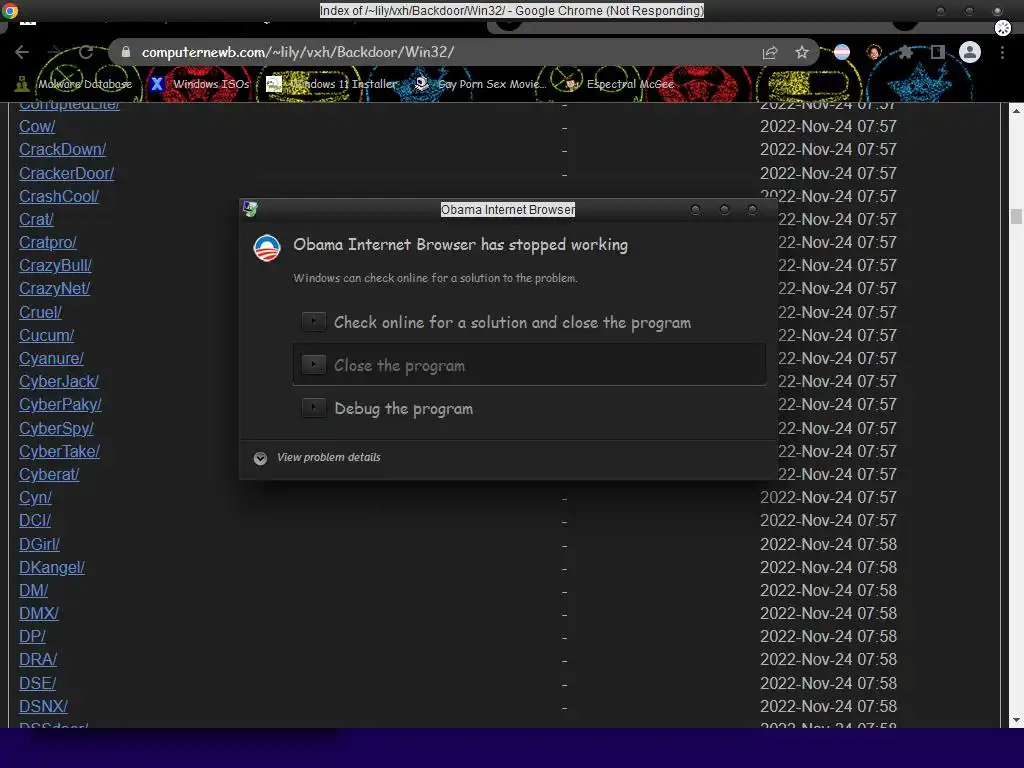Image resolution: width=1024 pixels, height=768 pixels.
Task: Open the CyberSpy/ directory
Action: [x=56, y=428]
